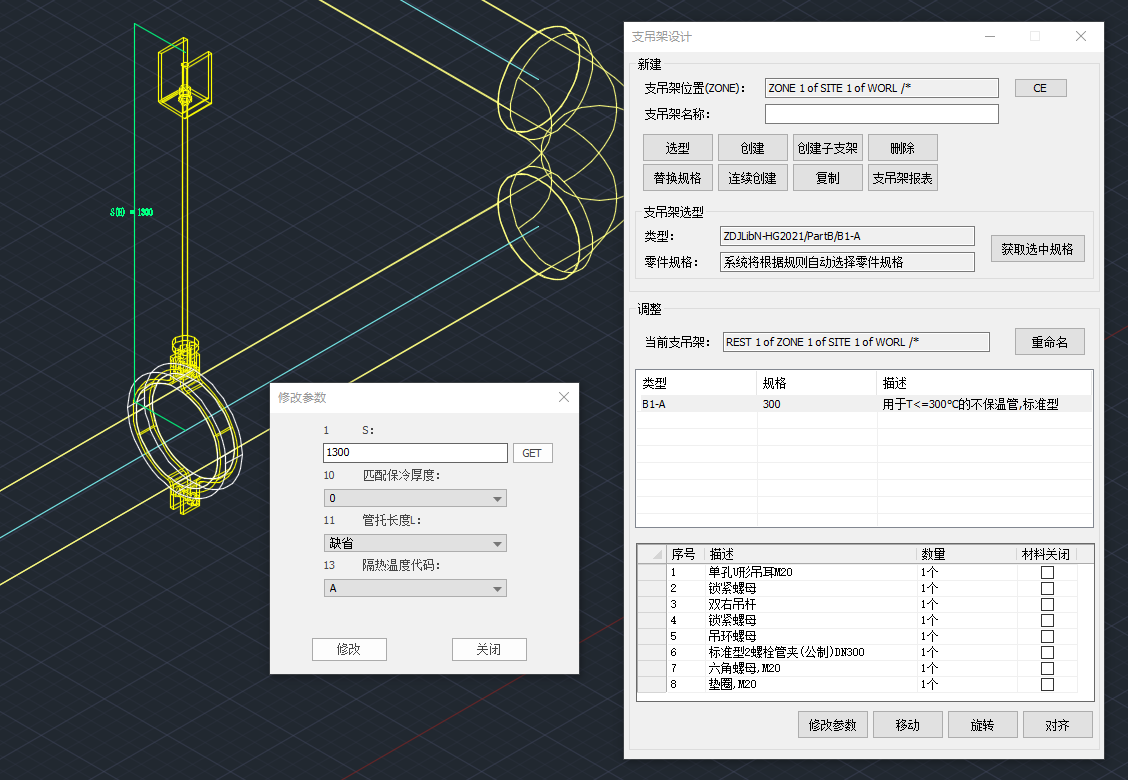Close the 修改参数 dialog with X icon

pyautogui.click(x=564, y=398)
